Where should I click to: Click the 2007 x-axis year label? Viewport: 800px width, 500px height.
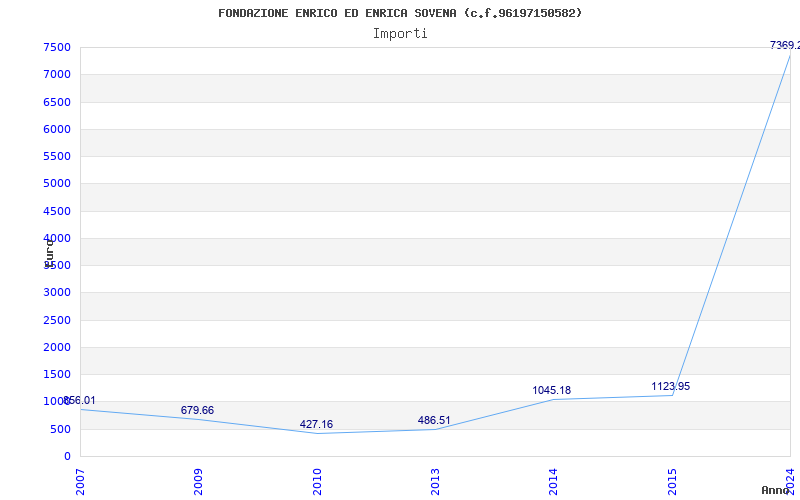coord(80,482)
